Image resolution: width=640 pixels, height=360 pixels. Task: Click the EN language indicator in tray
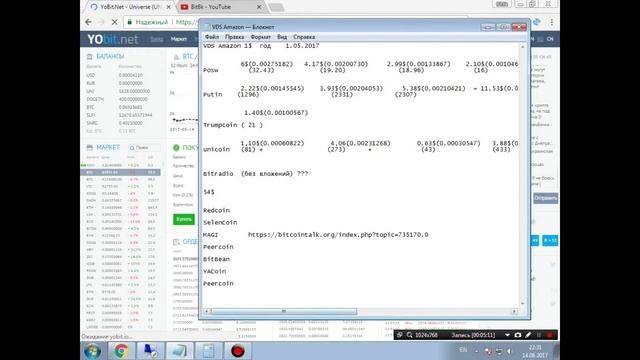[x=463, y=350]
